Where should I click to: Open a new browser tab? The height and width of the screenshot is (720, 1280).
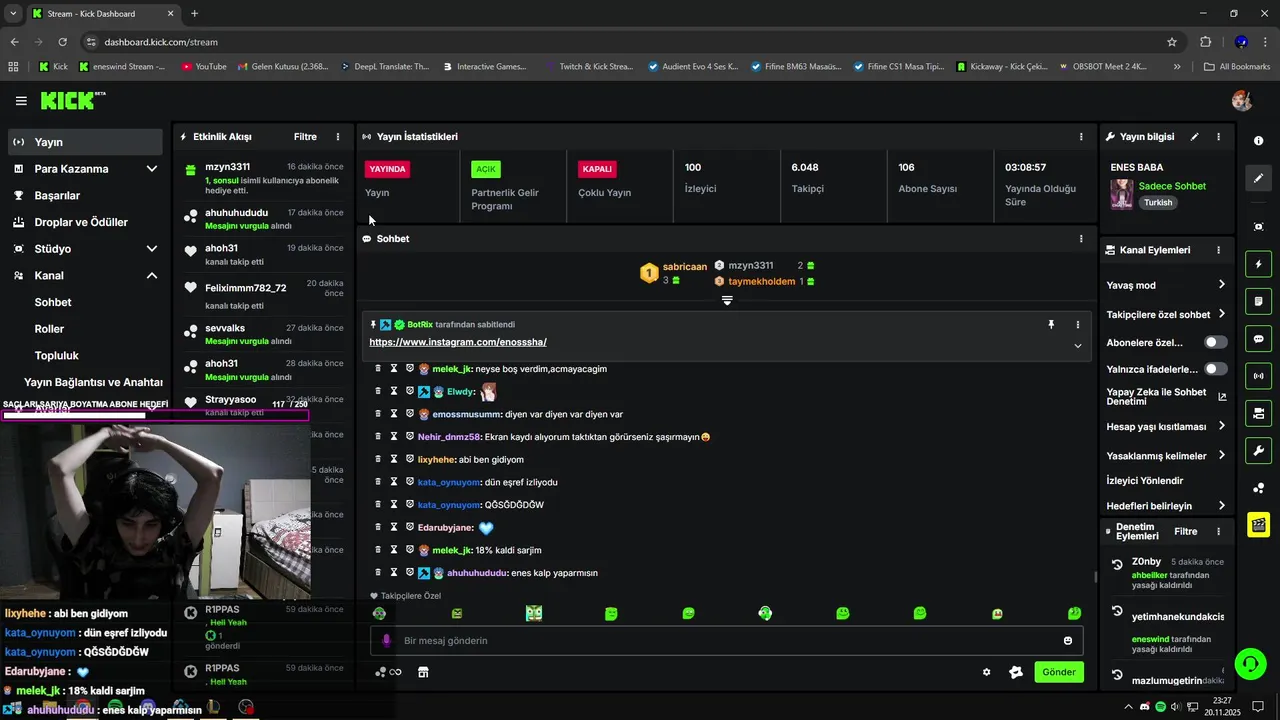coord(194,14)
